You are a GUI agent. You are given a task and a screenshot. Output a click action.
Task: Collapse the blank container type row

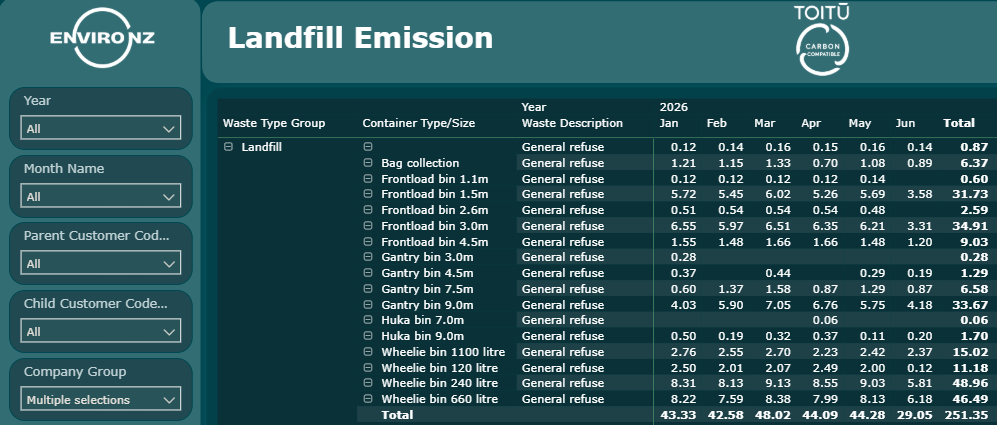[x=367, y=147]
